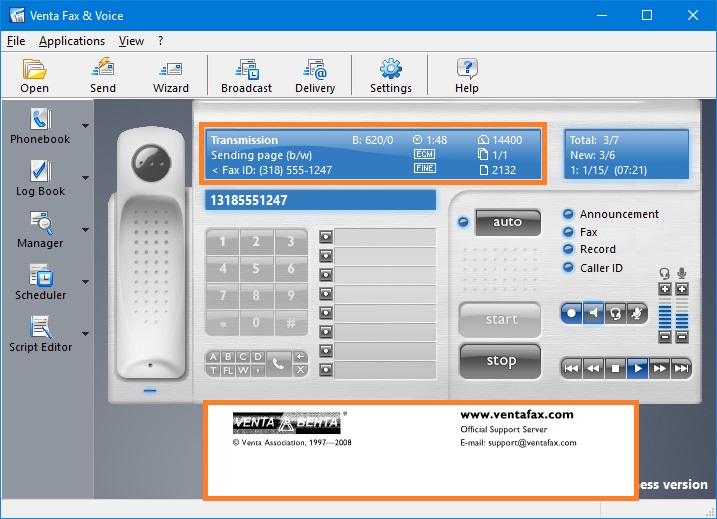The image size is (717, 519).
Task: Decrease headphone volume with minus button
Action: click(x=665, y=337)
